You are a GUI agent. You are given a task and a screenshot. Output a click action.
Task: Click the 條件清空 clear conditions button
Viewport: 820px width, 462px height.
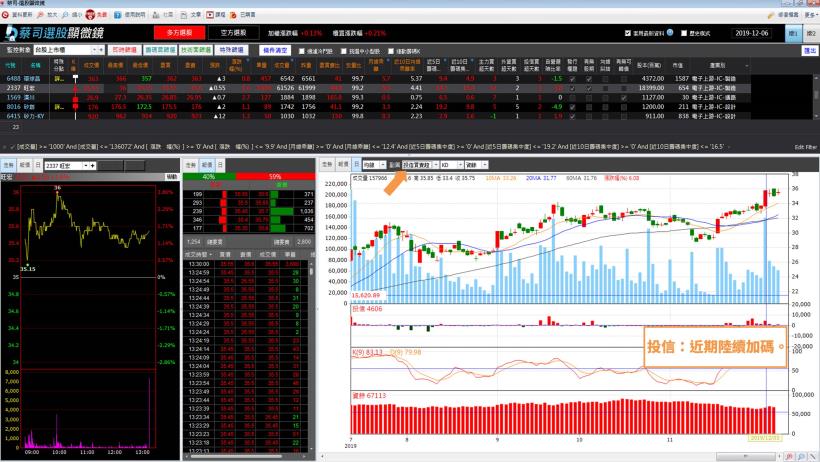click(275, 50)
